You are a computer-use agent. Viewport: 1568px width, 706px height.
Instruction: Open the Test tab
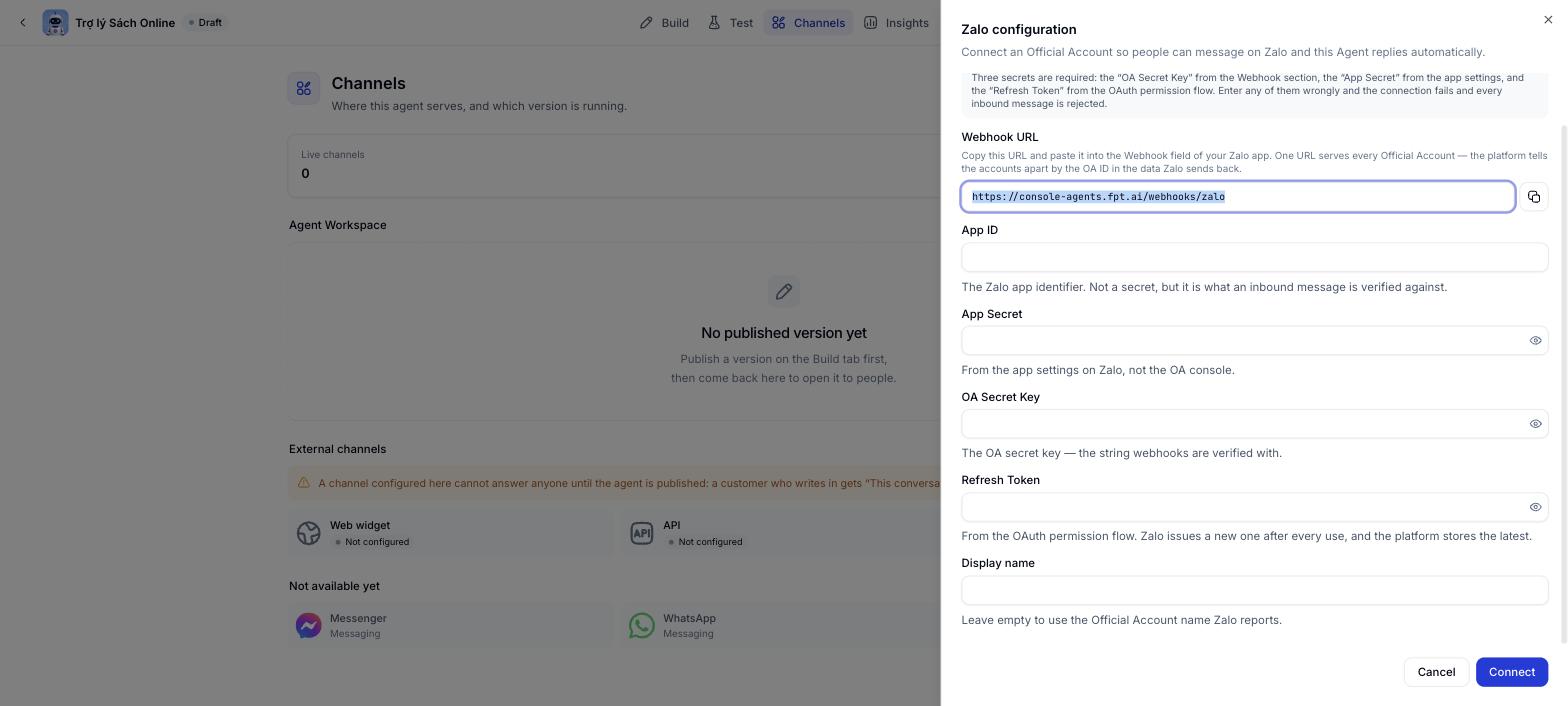pos(730,23)
